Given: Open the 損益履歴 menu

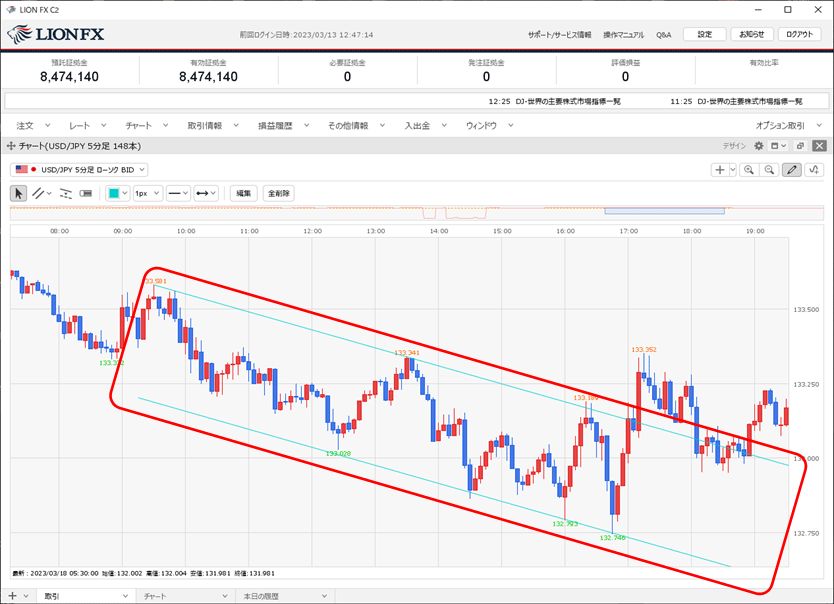Looking at the screenshot, I should click(x=283, y=125).
